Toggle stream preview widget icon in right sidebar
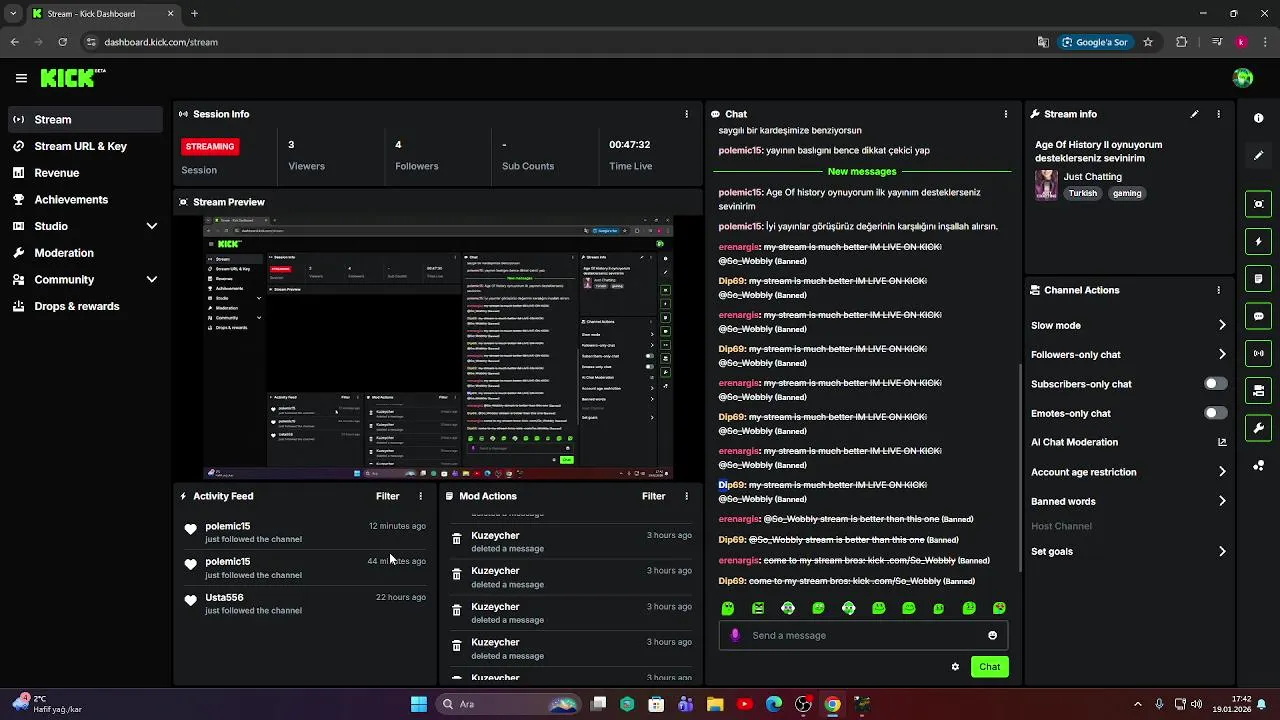Screen dimensions: 1280x720 coord(1259,204)
